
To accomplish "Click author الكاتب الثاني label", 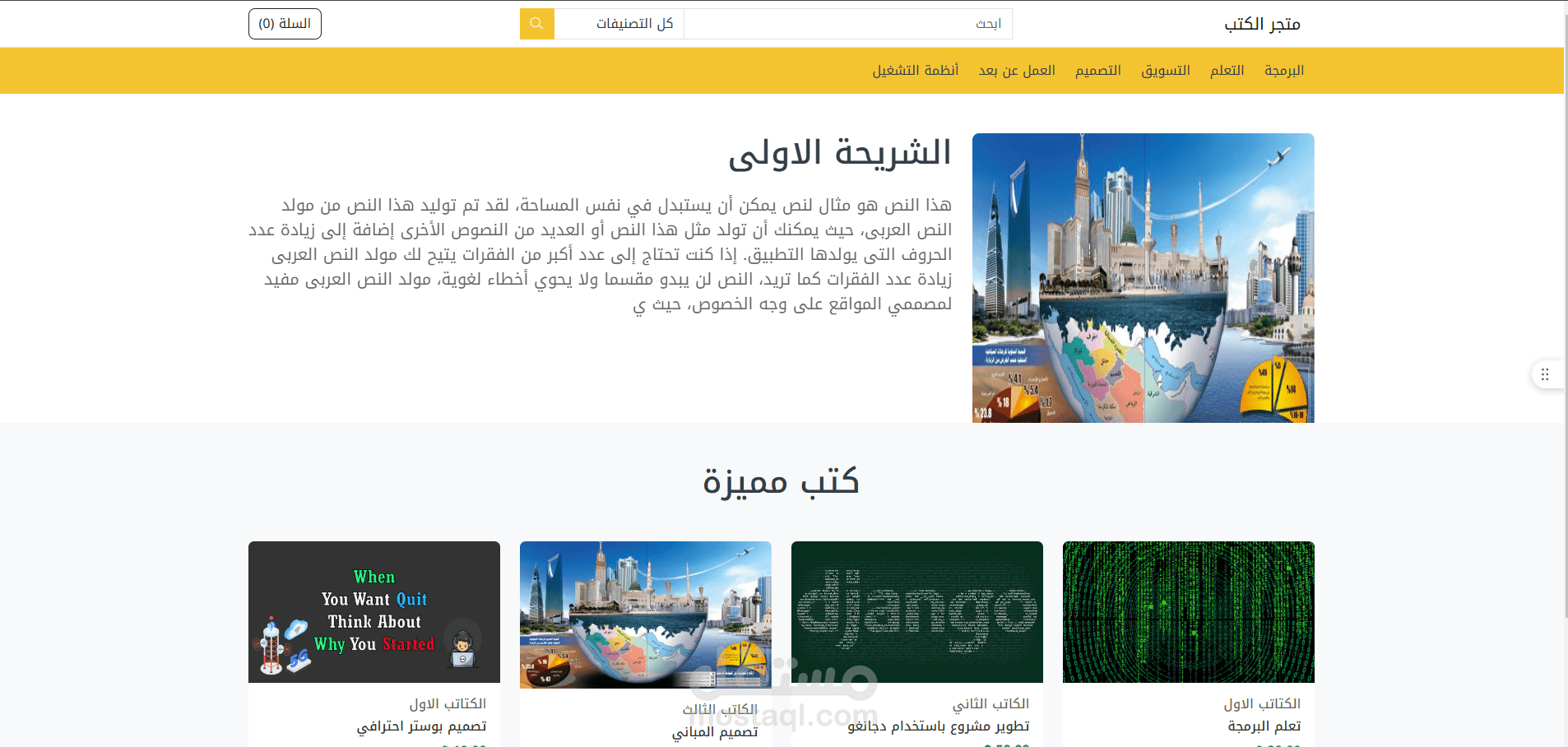I will [991, 704].
